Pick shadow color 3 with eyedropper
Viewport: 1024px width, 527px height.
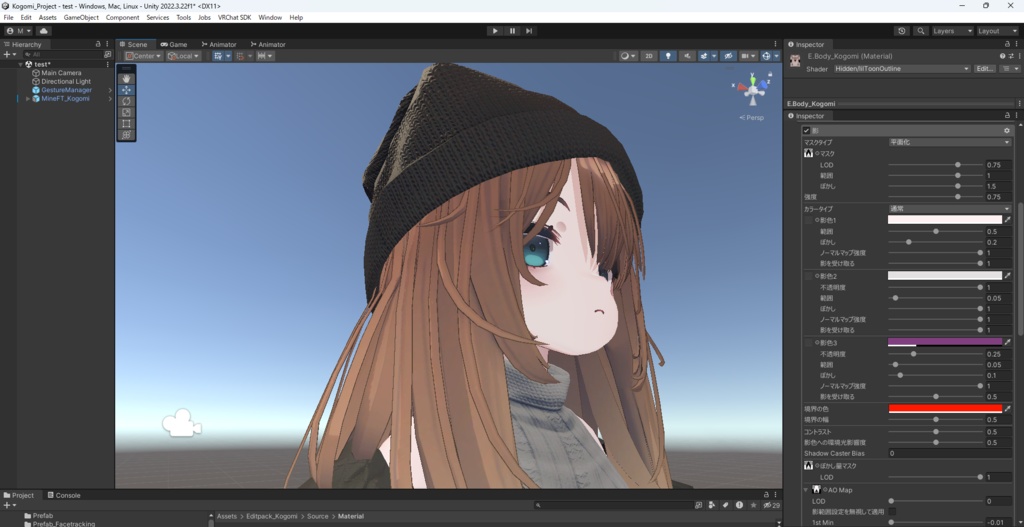tap(1008, 342)
